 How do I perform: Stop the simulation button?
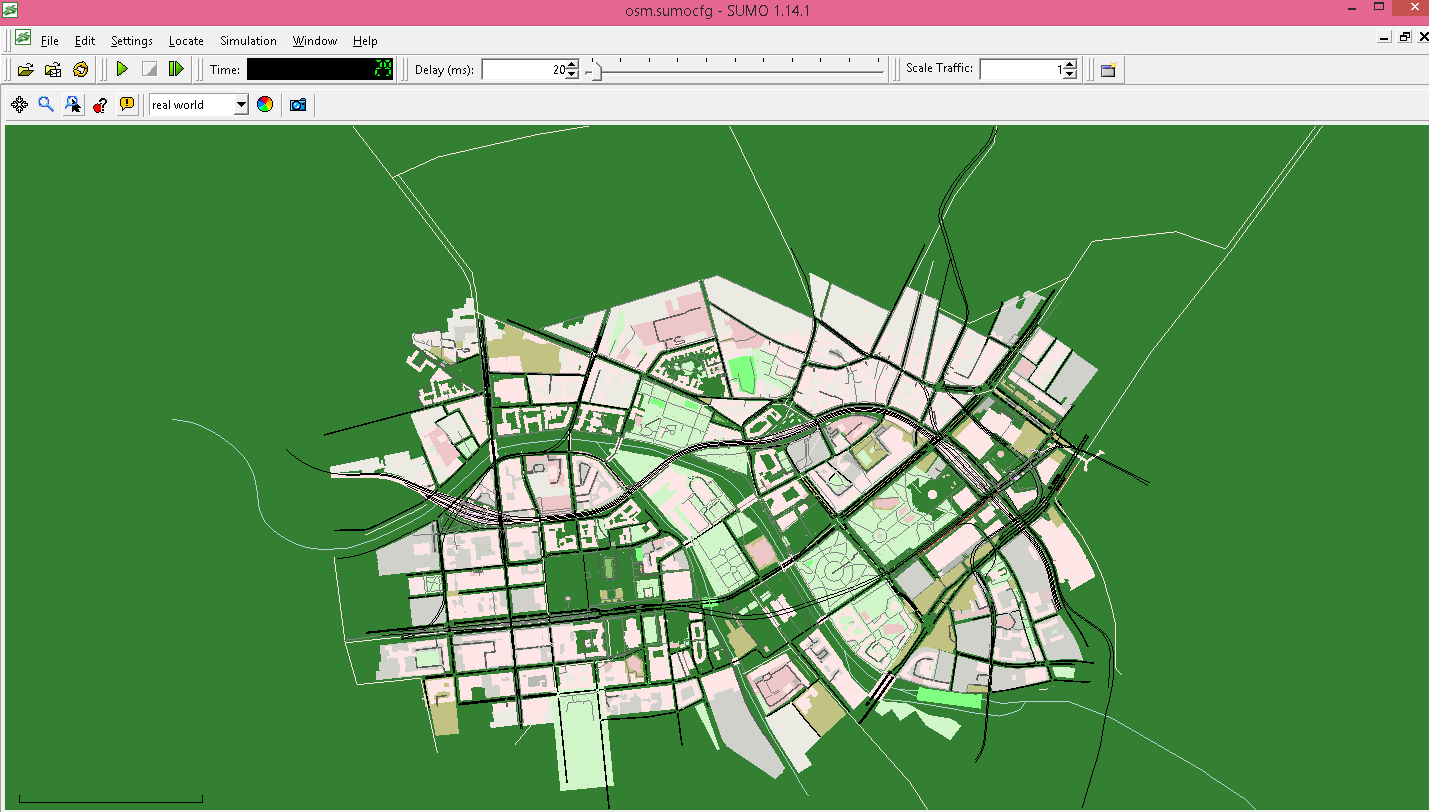click(149, 69)
